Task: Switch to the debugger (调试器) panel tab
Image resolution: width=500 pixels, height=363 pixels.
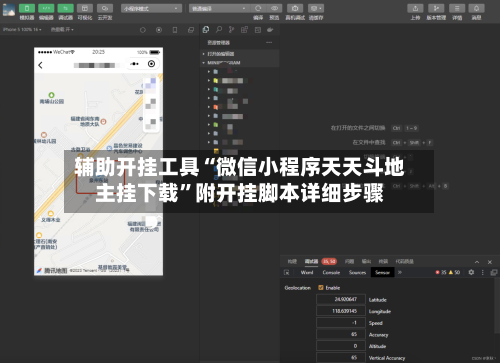Action: (x=311, y=261)
